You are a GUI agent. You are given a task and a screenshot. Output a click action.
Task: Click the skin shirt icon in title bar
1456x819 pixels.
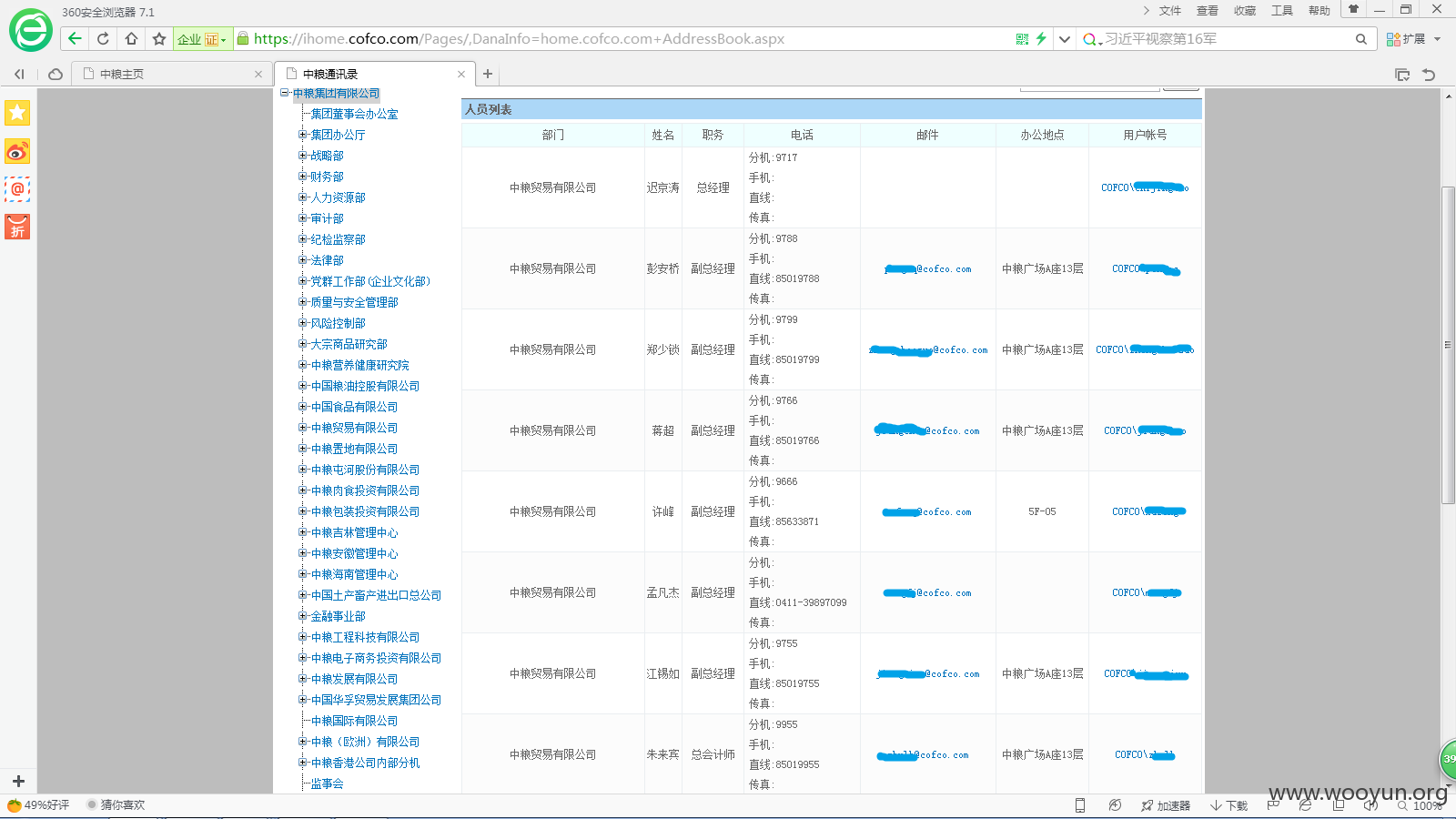pos(1353,9)
